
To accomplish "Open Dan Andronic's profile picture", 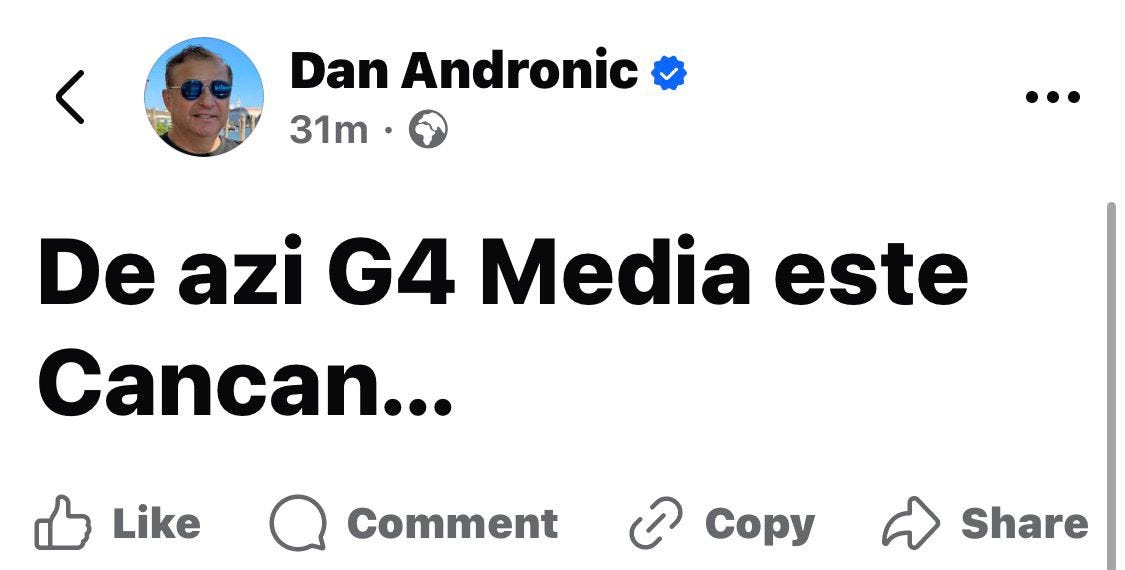I will coord(204,97).
